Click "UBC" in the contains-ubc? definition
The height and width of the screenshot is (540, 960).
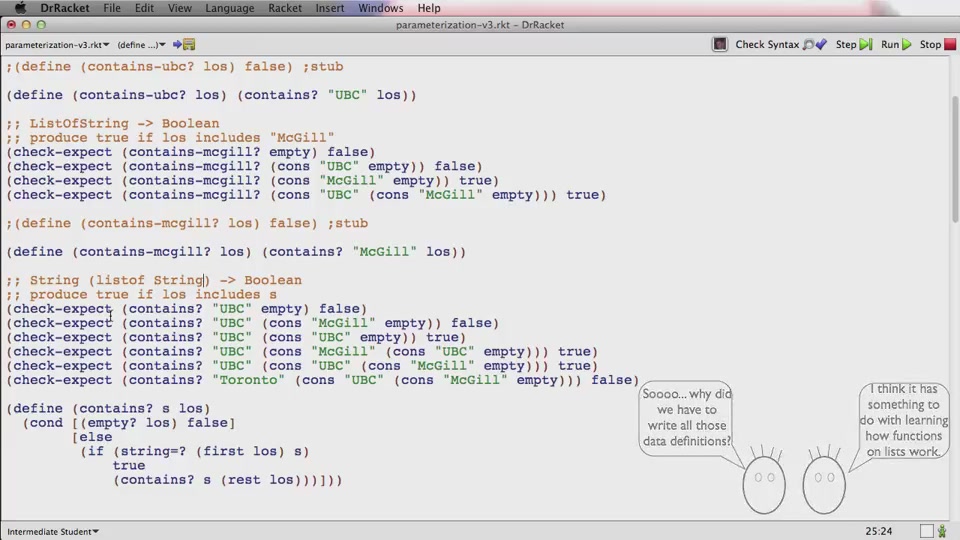coord(347,95)
